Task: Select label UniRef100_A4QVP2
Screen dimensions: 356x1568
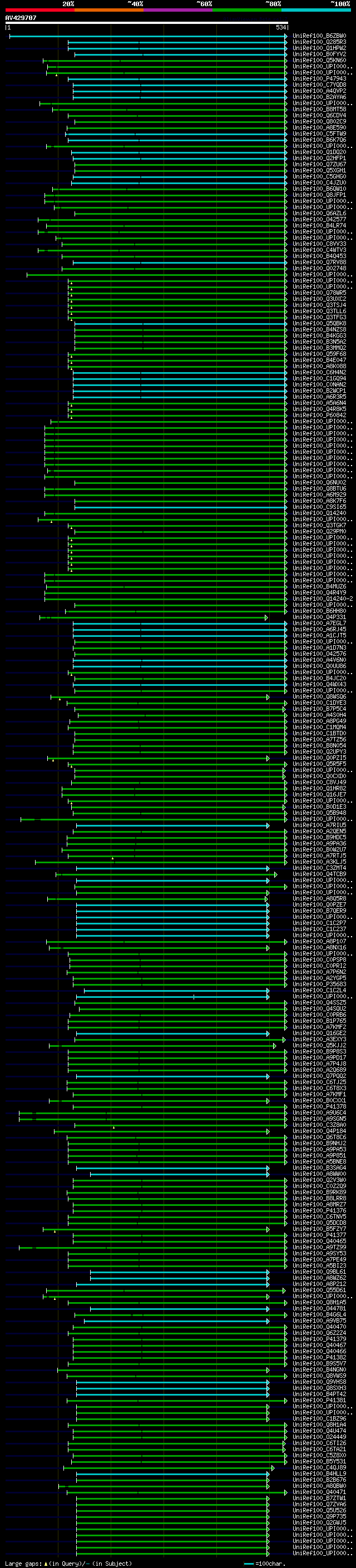Action: coord(319,91)
